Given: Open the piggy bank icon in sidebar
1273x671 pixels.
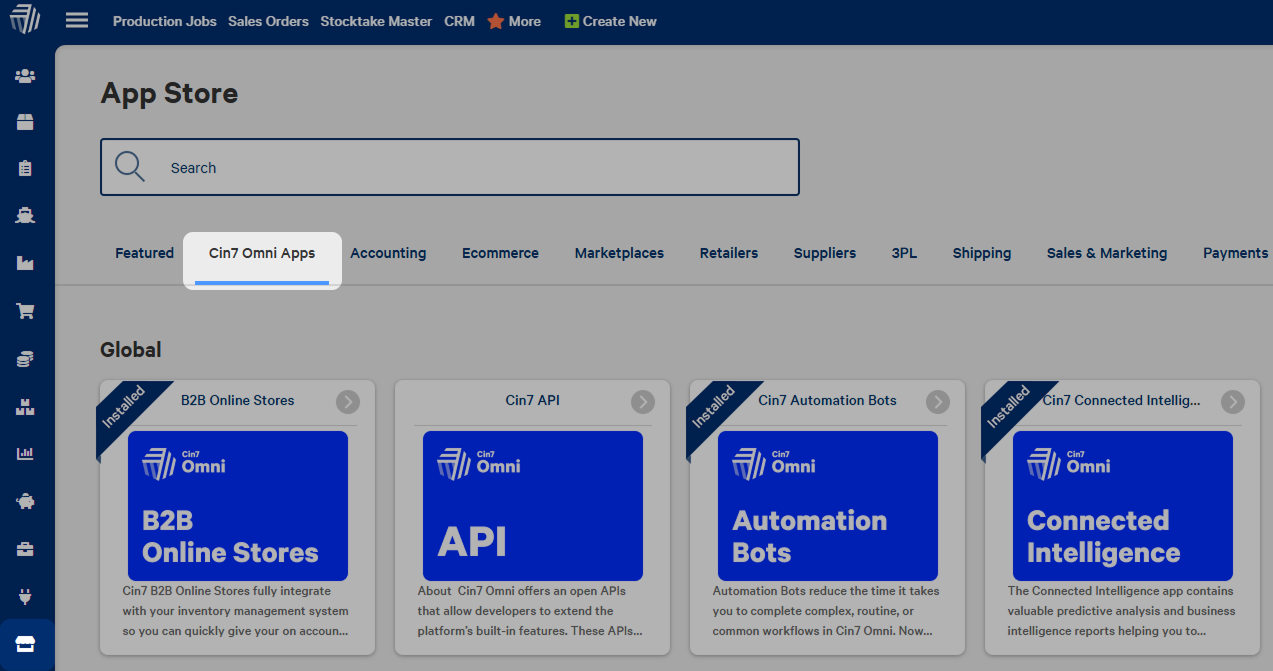Looking at the screenshot, I should coord(26,501).
